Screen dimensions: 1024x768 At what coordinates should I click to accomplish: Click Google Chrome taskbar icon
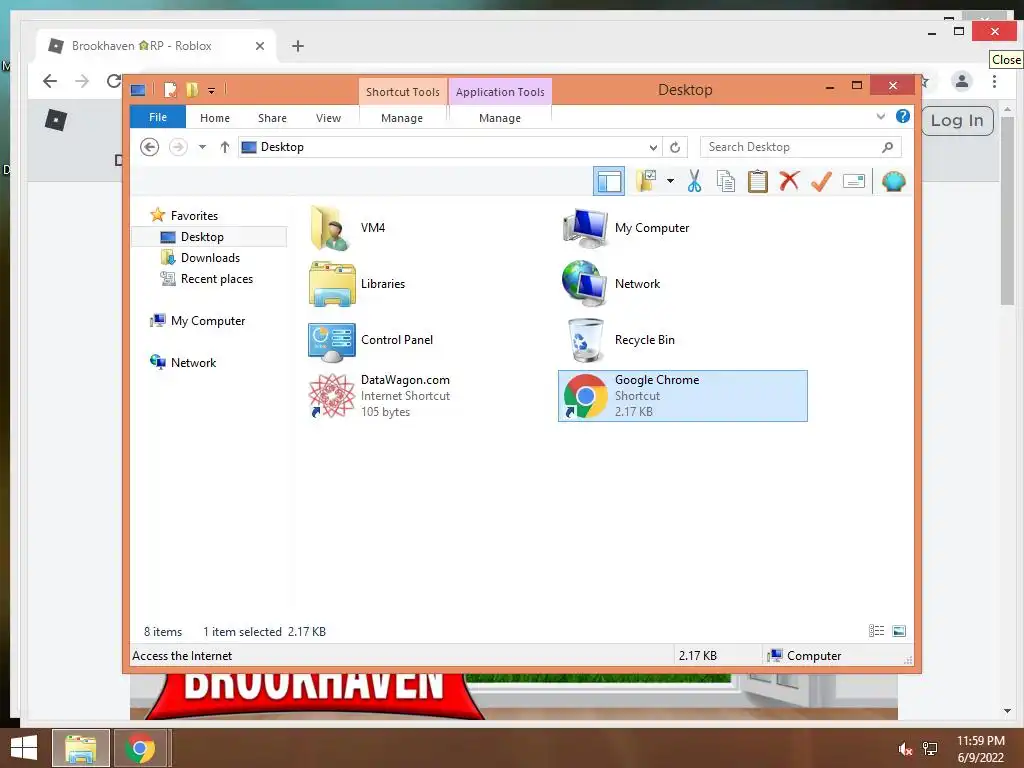pos(140,748)
